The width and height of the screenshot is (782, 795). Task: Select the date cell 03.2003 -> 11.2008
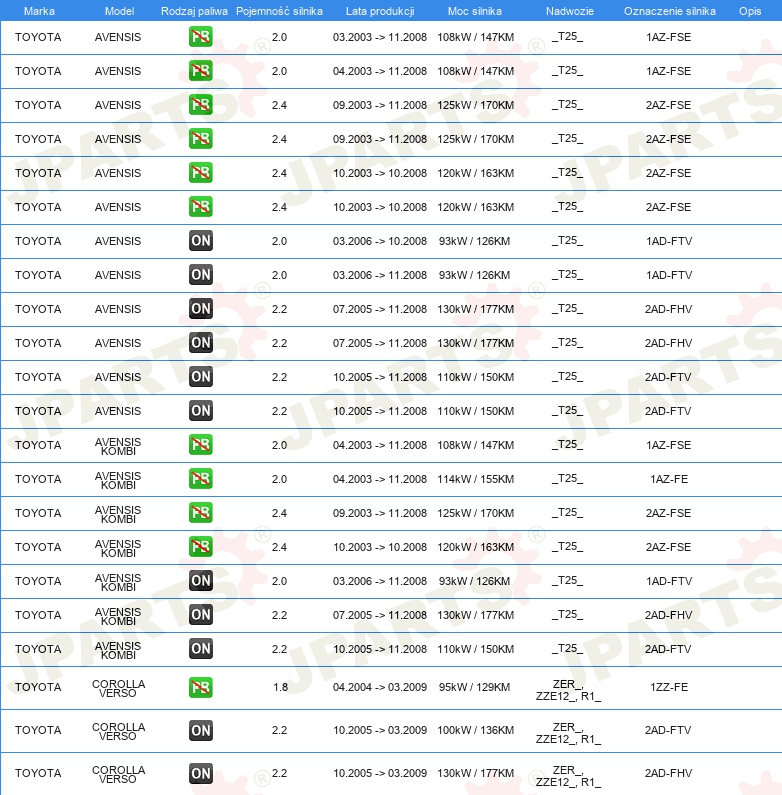coord(380,37)
